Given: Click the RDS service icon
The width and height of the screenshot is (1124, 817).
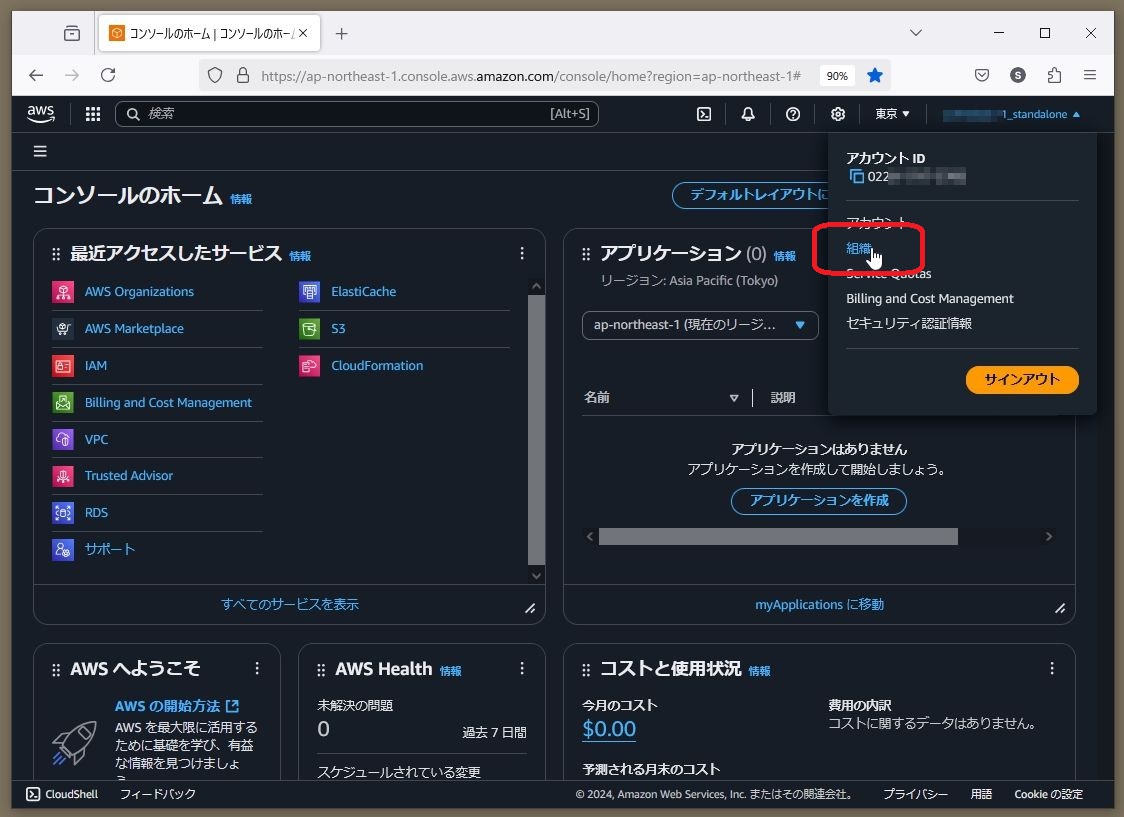Looking at the screenshot, I should tap(63, 512).
